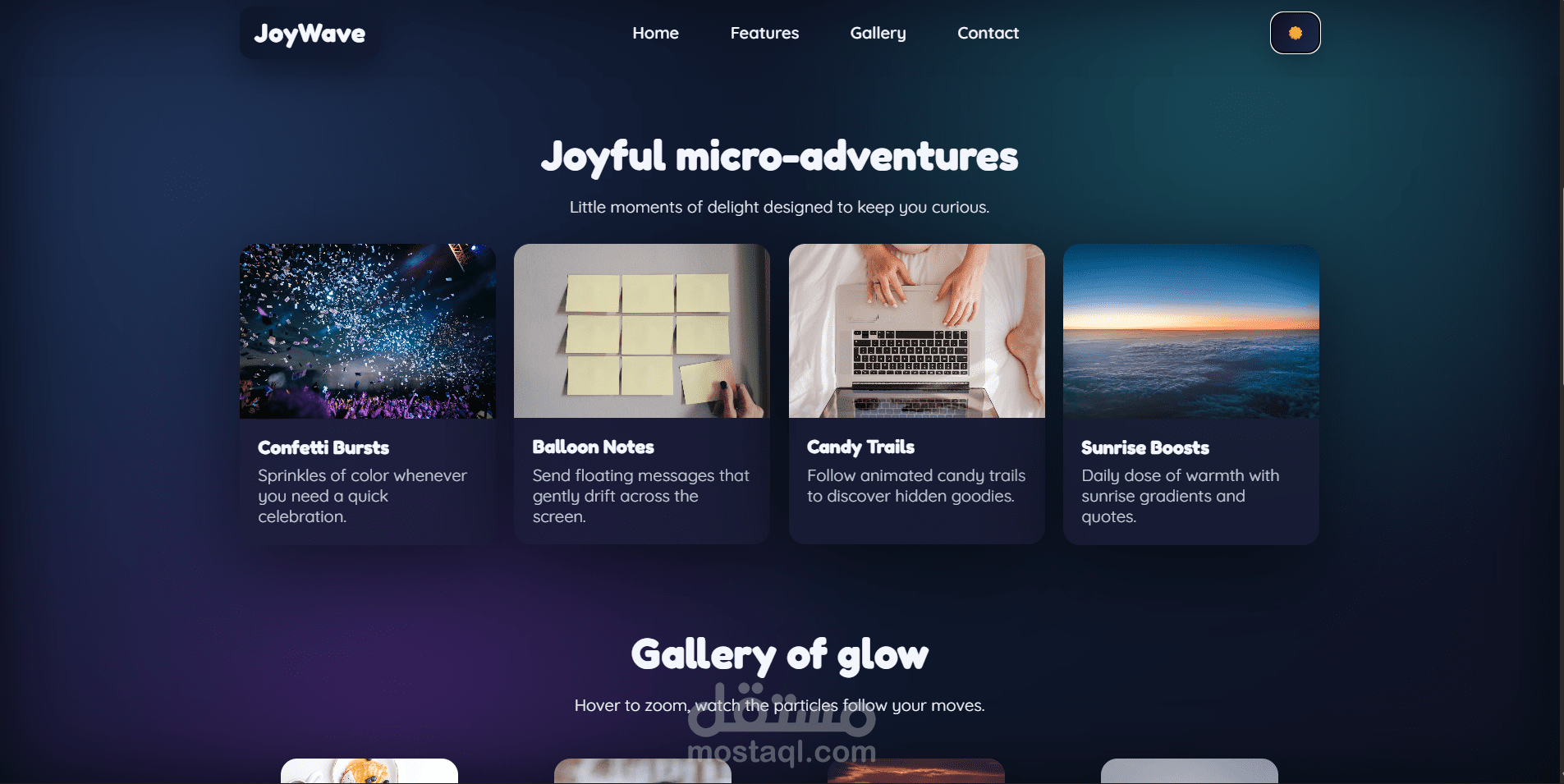
Task: Open the Gallery nav link
Action: click(878, 33)
